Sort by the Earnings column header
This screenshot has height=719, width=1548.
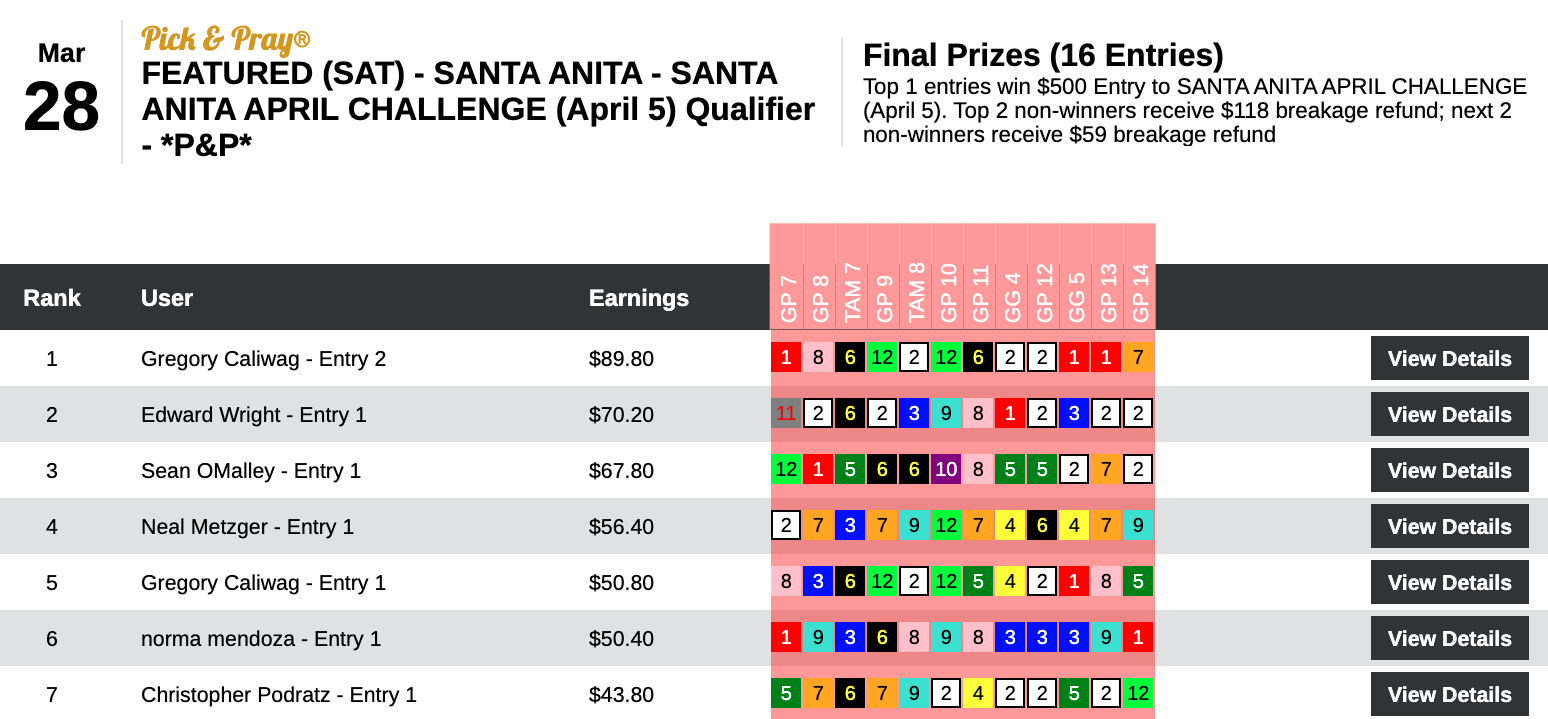click(638, 297)
